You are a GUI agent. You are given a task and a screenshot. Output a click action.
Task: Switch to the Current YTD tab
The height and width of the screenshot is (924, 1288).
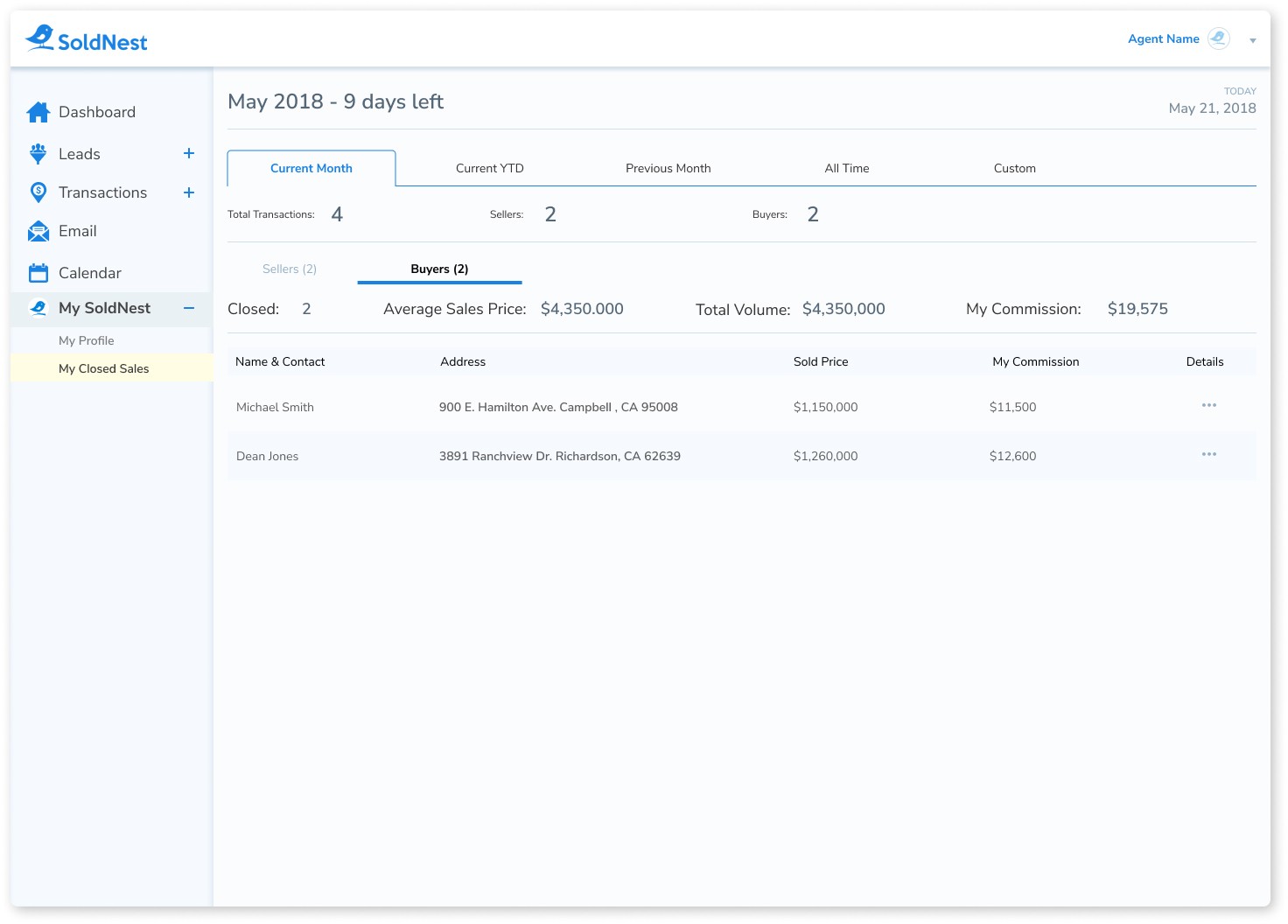[490, 168]
